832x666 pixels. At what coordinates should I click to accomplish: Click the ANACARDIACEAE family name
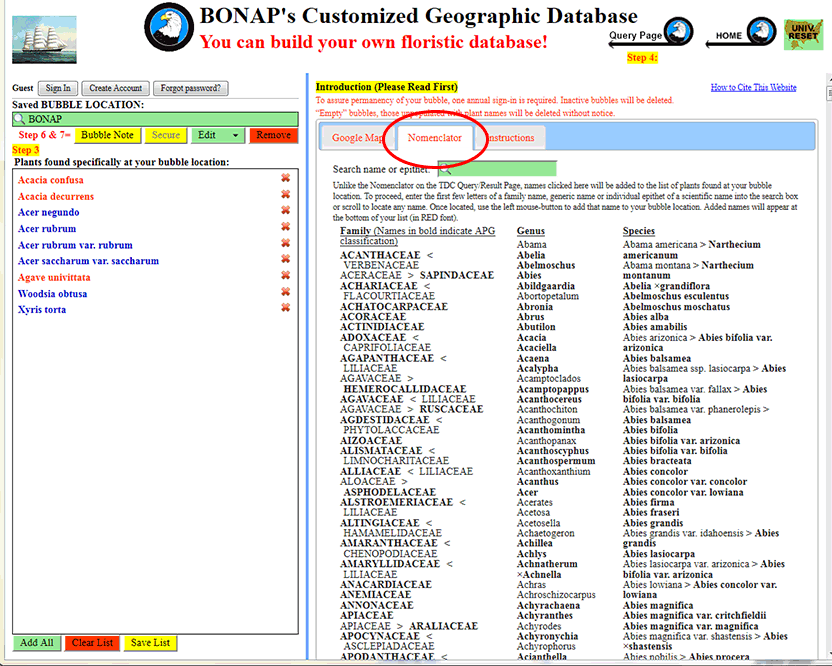(386, 584)
